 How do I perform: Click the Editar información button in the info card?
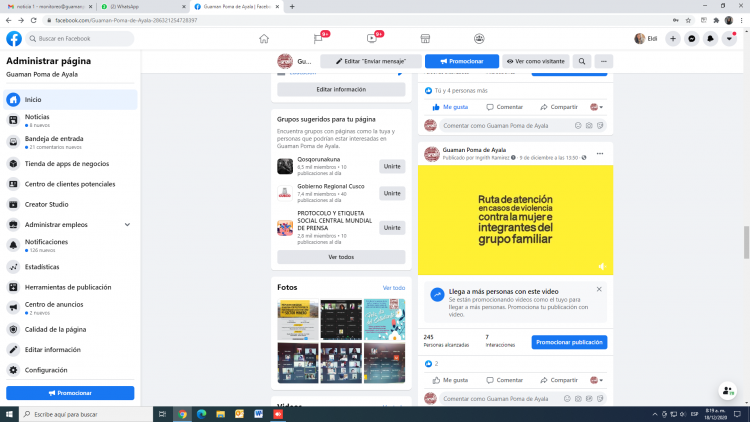tap(341, 89)
